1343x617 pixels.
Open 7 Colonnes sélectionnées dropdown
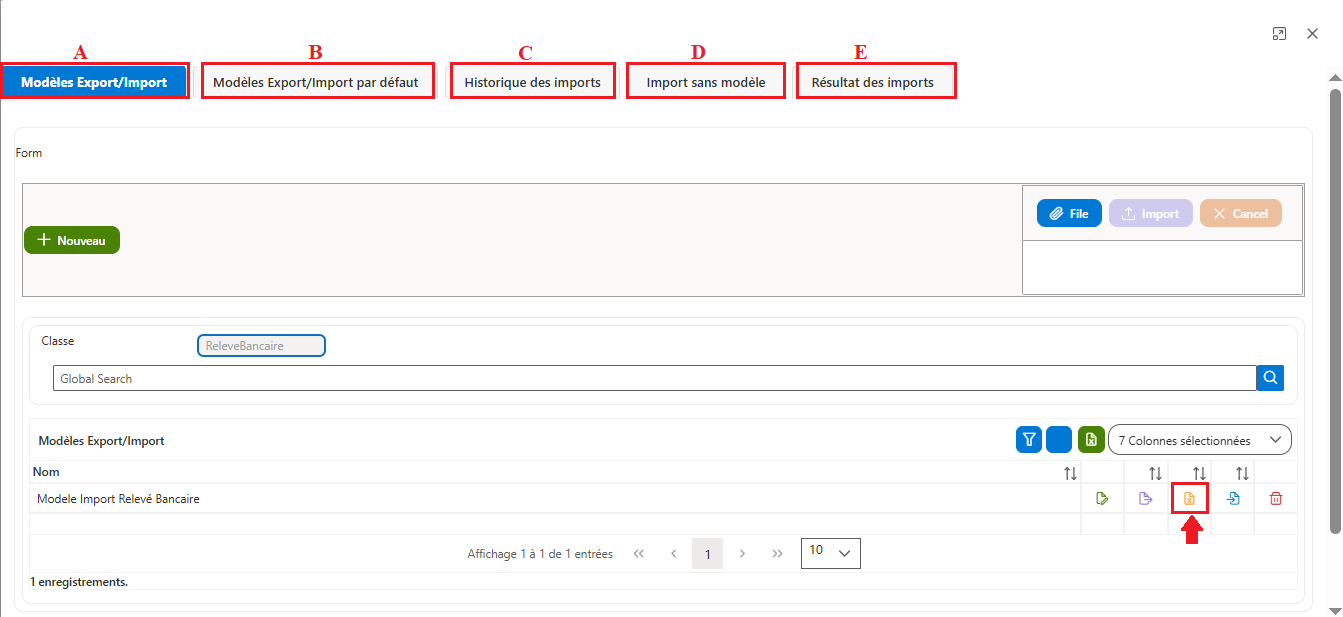click(x=1200, y=440)
